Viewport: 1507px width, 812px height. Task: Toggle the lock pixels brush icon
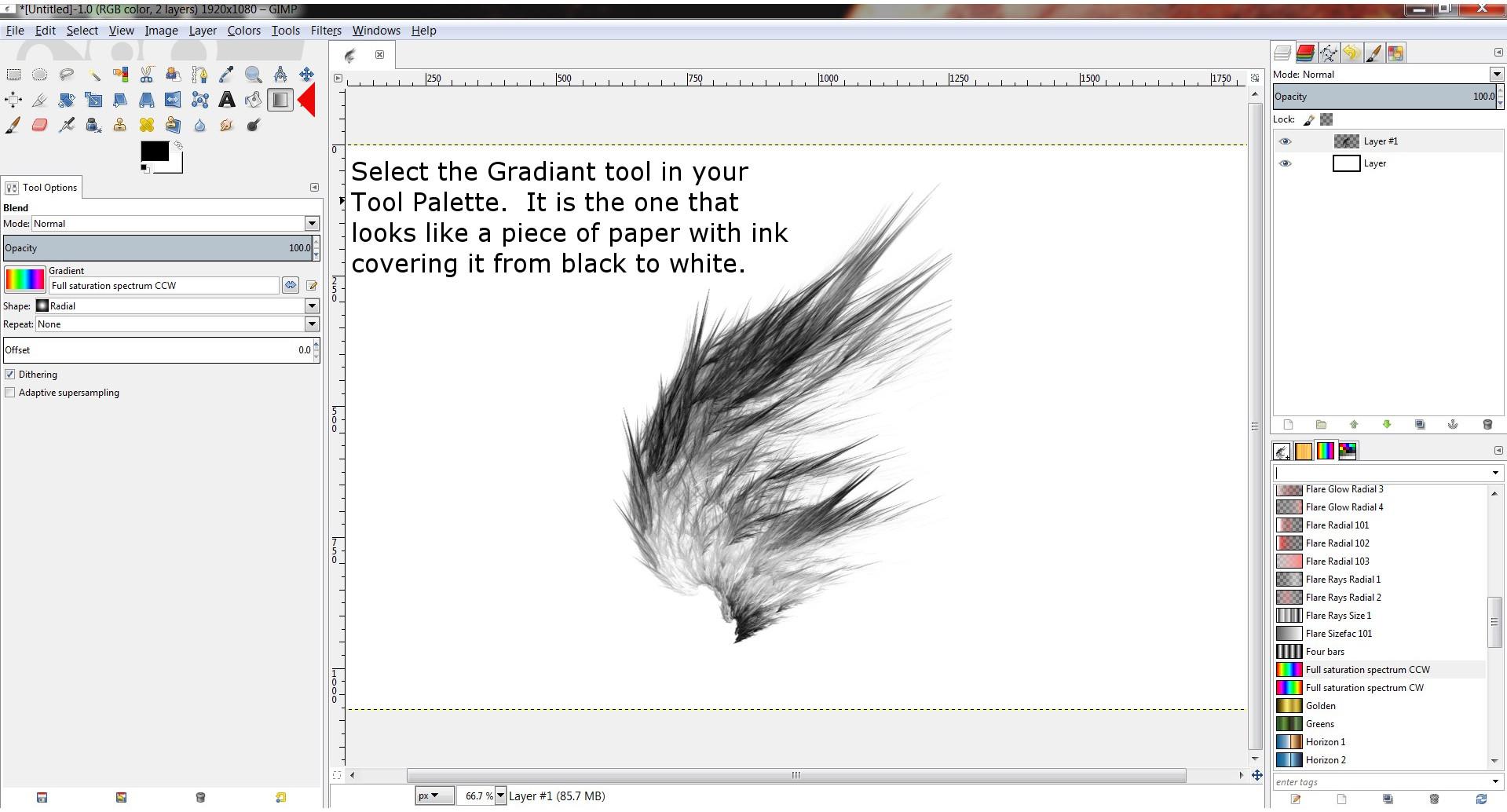[x=1309, y=119]
